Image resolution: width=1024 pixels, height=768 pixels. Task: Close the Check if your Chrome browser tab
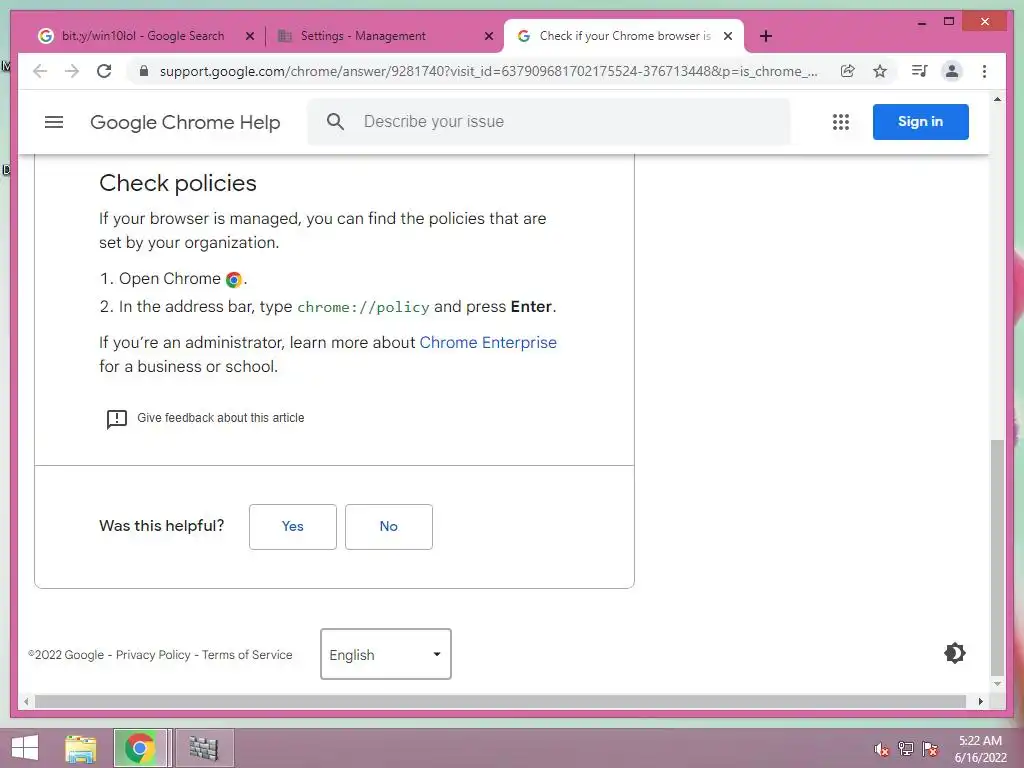coord(728,37)
